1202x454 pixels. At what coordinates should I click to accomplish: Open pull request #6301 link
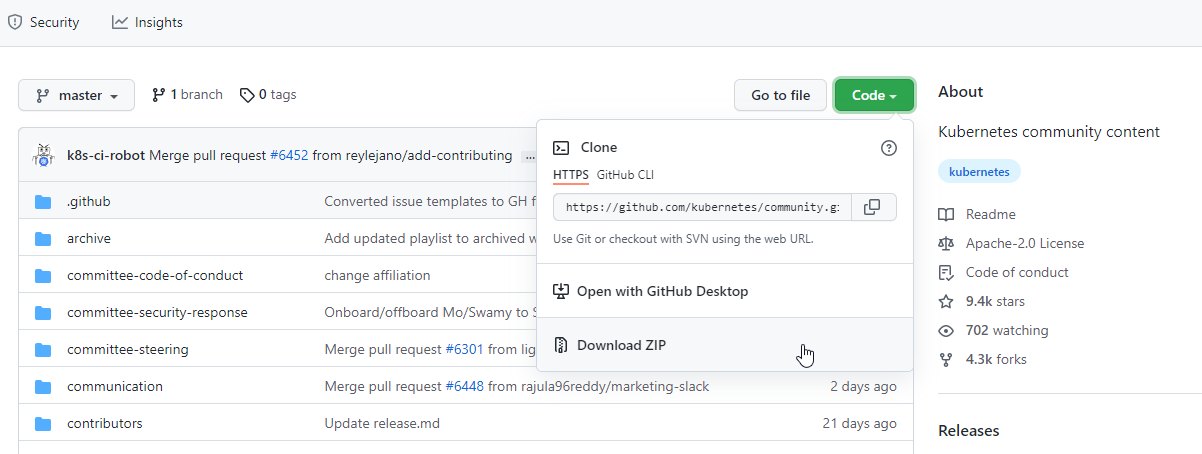464,349
